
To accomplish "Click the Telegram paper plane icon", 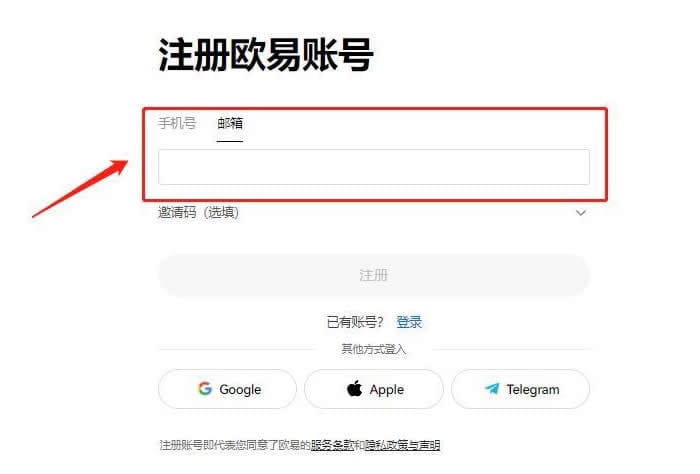I will pyautogui.click(x=492, y=389).
